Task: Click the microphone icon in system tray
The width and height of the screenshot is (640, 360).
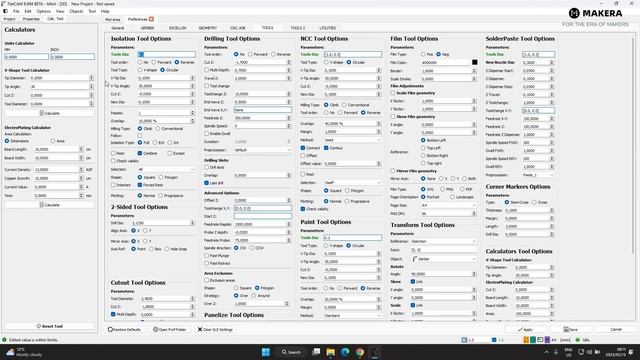Action: tap(556, 352)
